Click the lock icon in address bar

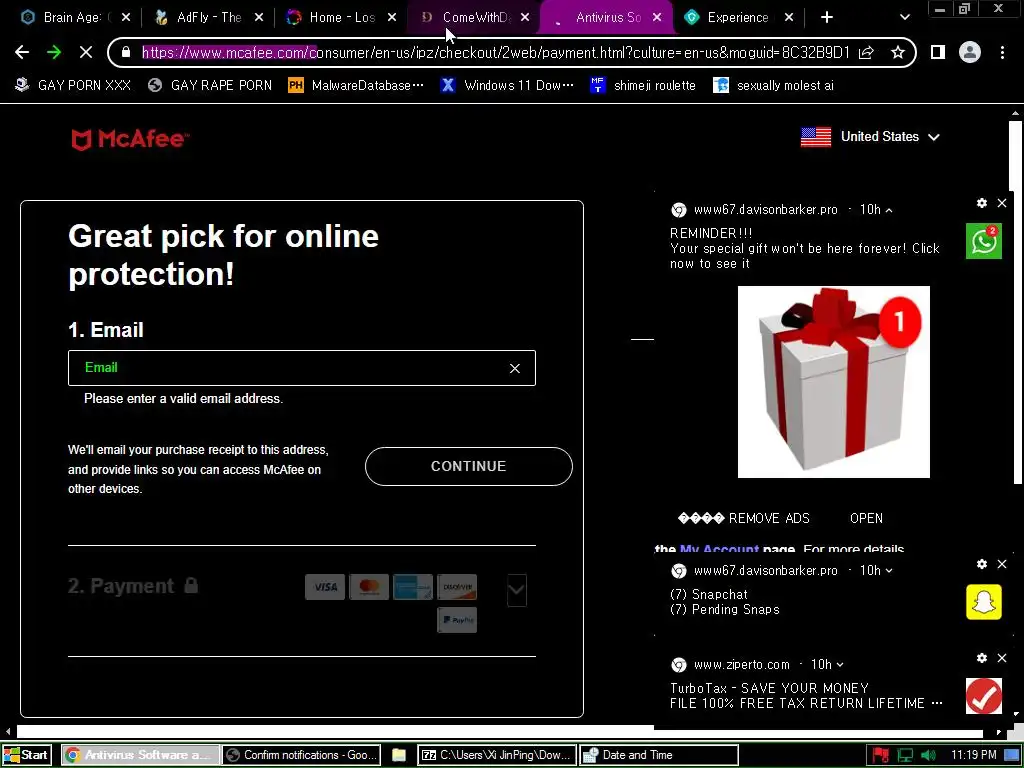click(x=126, y=52)
